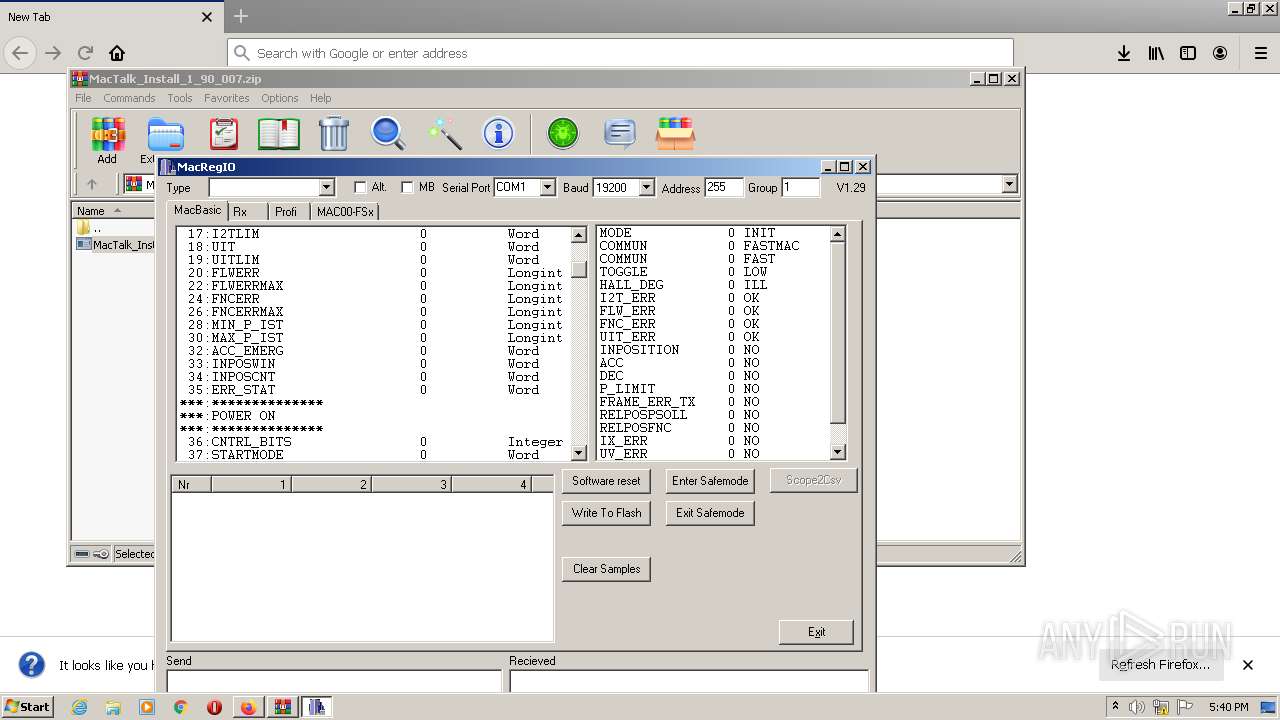Click the Opera taskbar icon
Screen dimensions: 1280x720
point(214,707)
